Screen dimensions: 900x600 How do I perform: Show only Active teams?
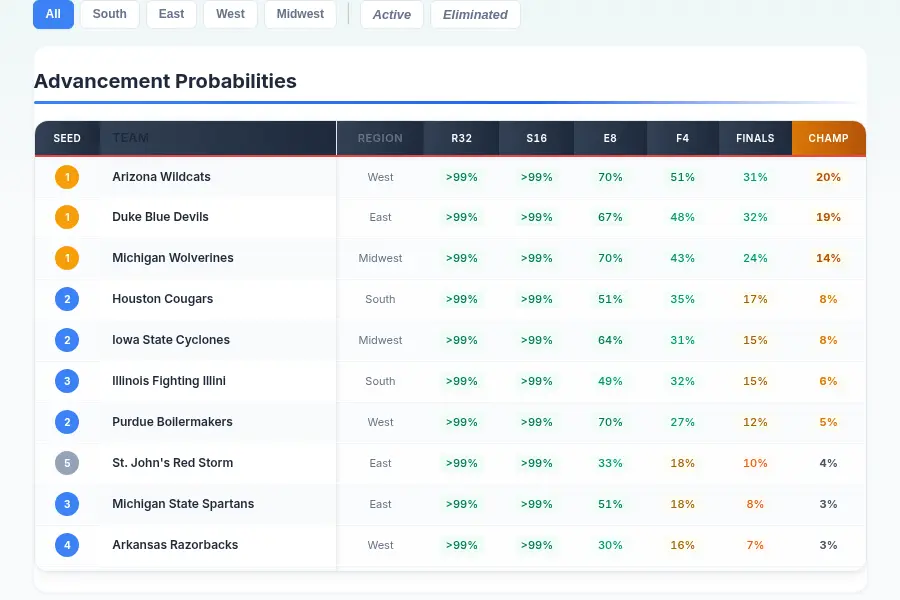[392, 14]
